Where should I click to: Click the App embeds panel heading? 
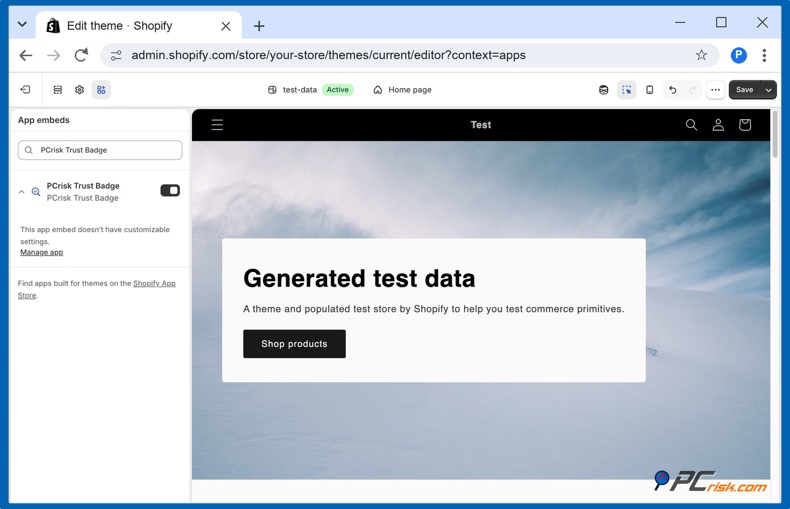pyautogui.click(x=44, y=120)
